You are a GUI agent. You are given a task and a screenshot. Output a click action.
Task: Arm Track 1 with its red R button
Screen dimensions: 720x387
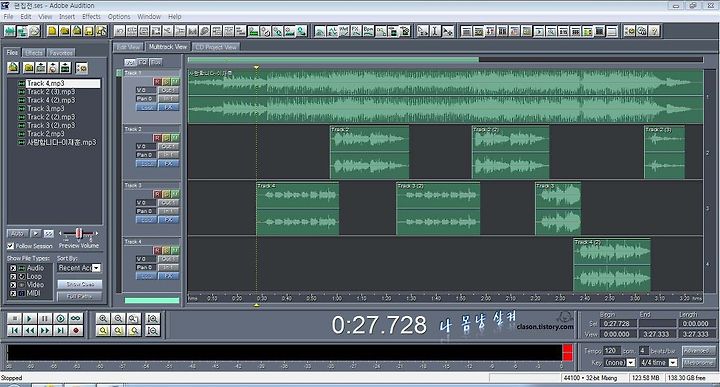[x=157, y=81]
